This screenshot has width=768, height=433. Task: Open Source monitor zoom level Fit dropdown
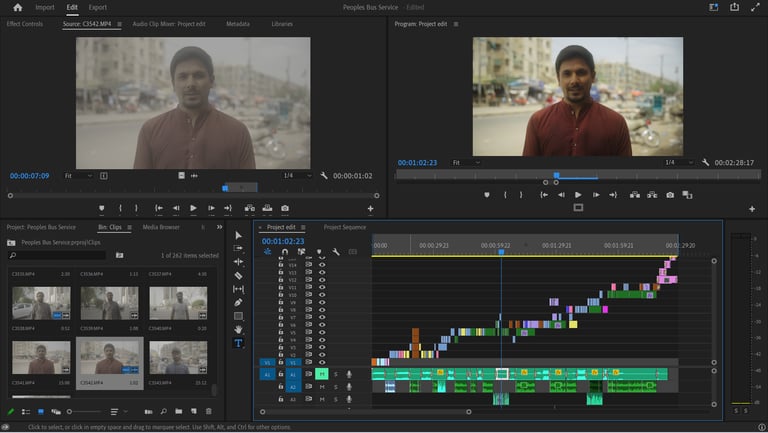78,175
